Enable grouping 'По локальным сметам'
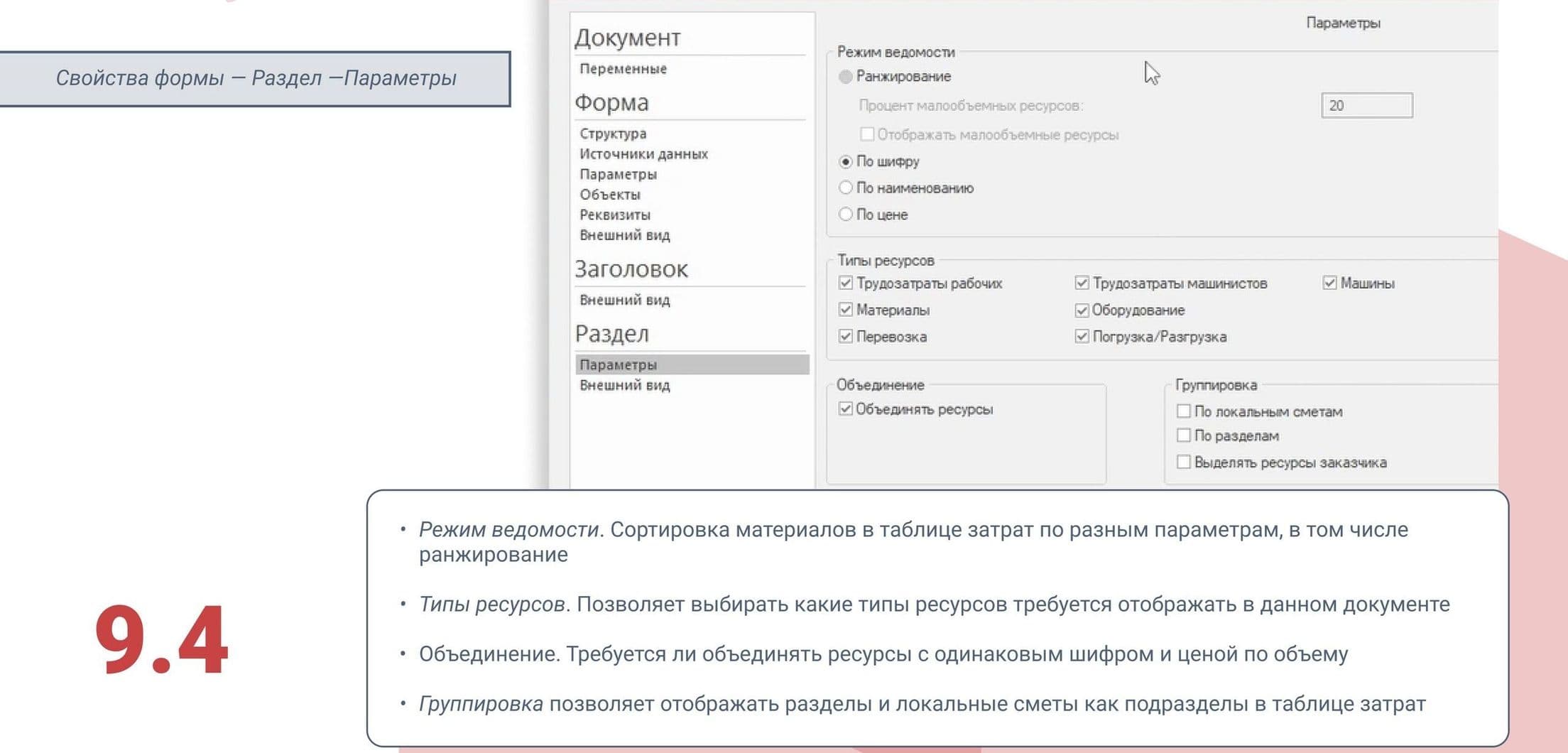Viewport: 1568px width, 753px height. pos(1183,411)
